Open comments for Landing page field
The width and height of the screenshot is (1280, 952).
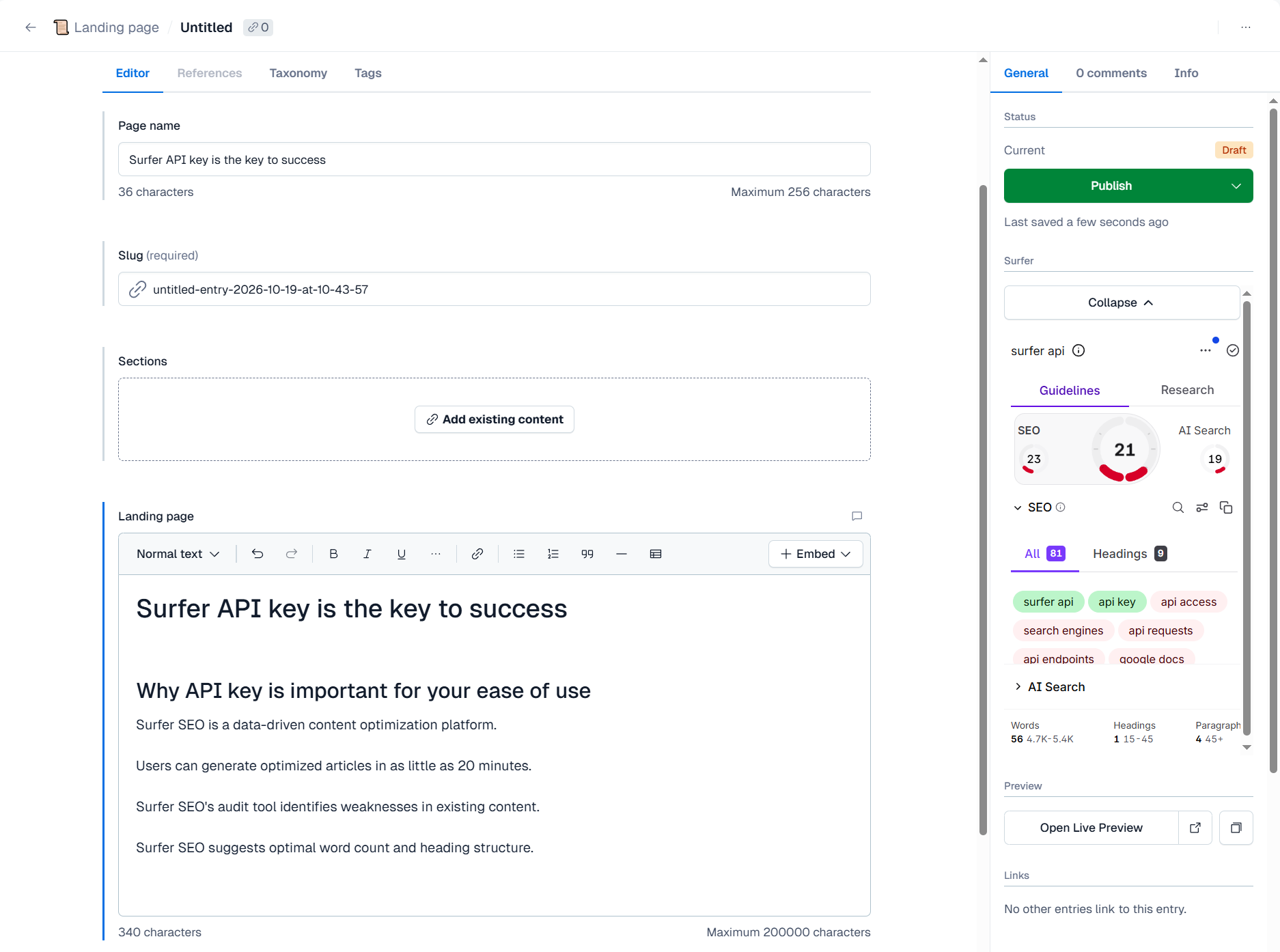pyautogui.click(x=857, y=516)
